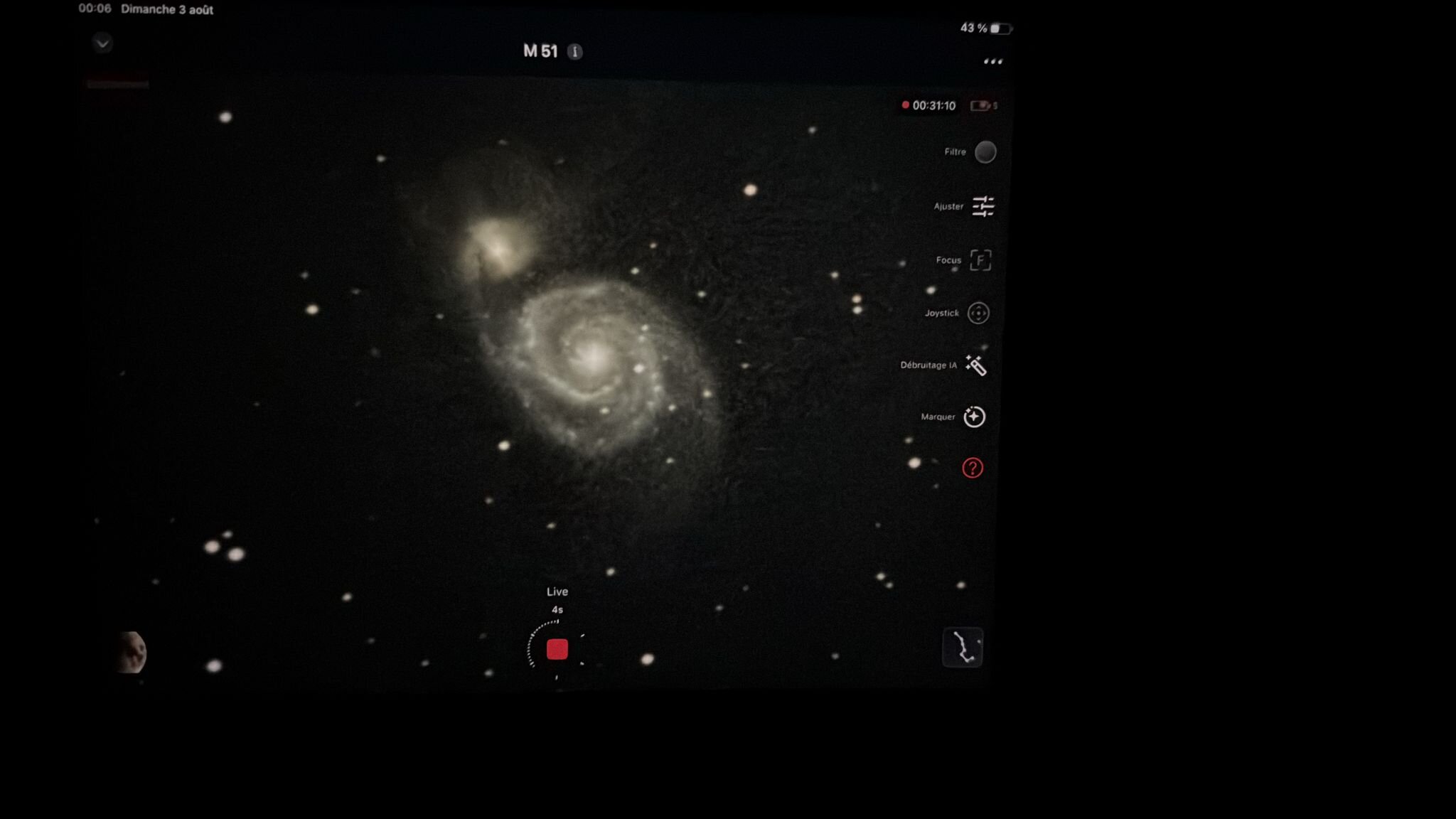This screenshot has height=819, width=1456.
Task: Open the Joystick control icon
Action: click(x=978, y=313)
